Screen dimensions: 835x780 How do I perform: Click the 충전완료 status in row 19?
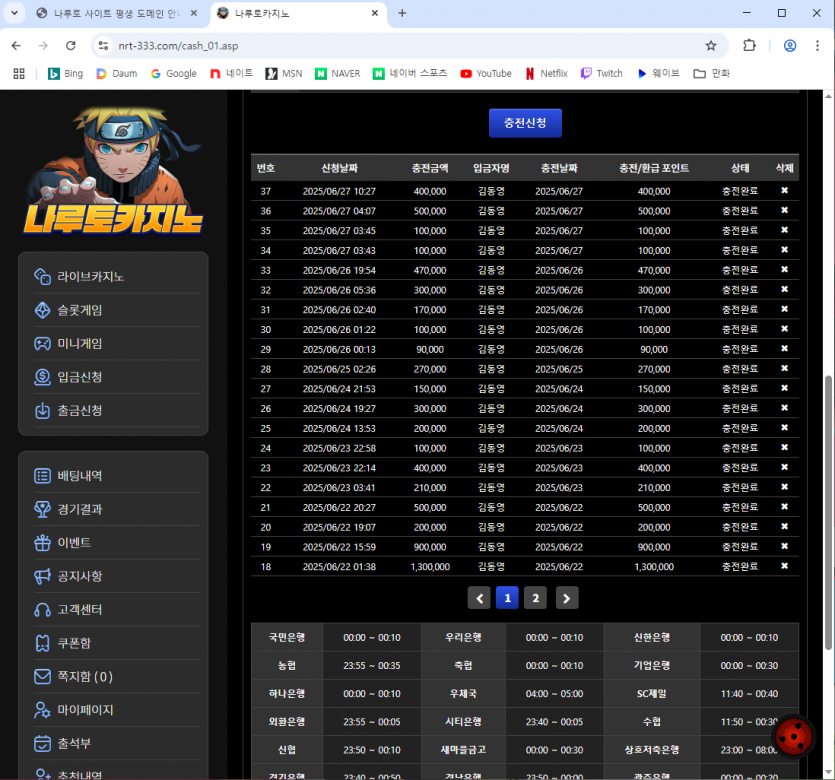click(x=740, y=547)
